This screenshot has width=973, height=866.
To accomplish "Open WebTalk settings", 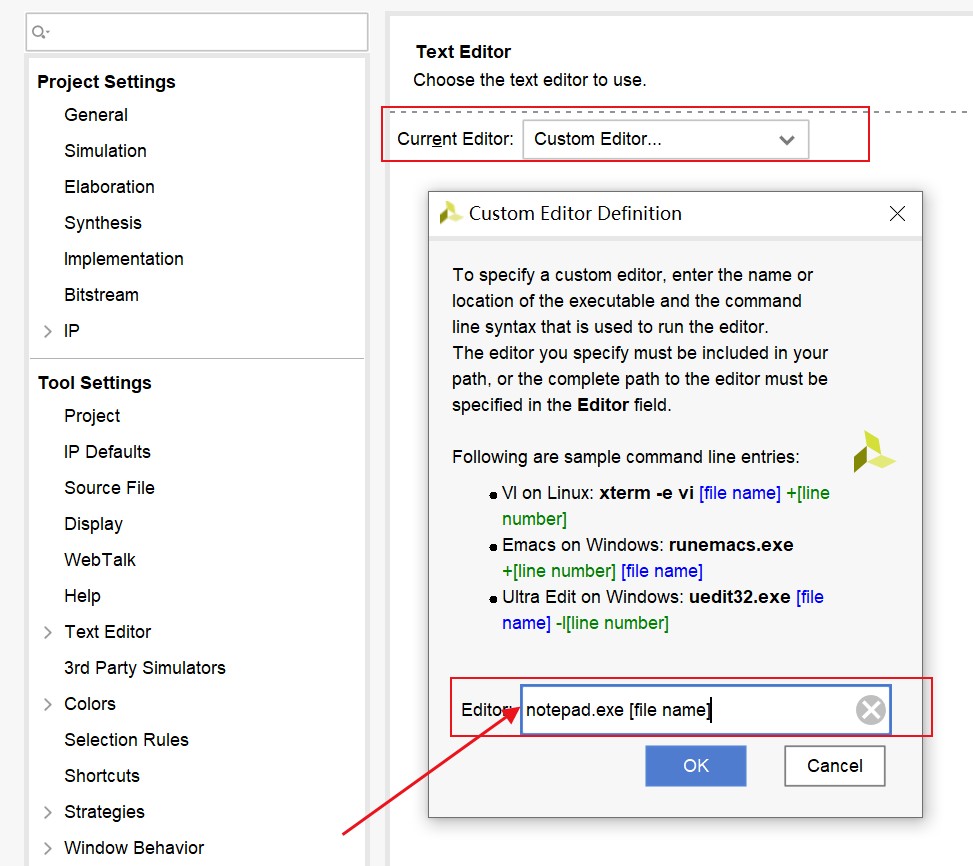I will 99,560.
